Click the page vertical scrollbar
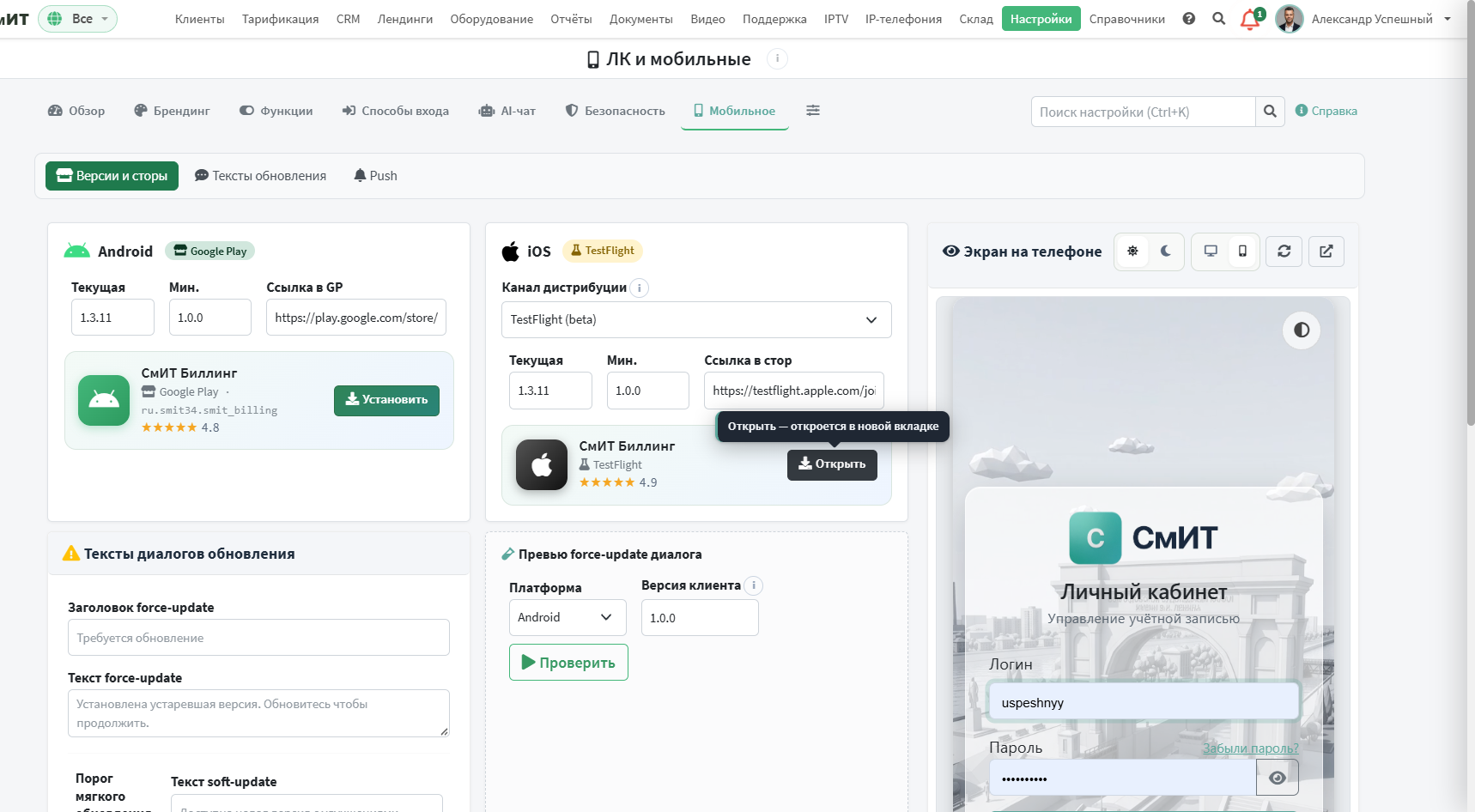1475x812 pixels. (1471, 215)
